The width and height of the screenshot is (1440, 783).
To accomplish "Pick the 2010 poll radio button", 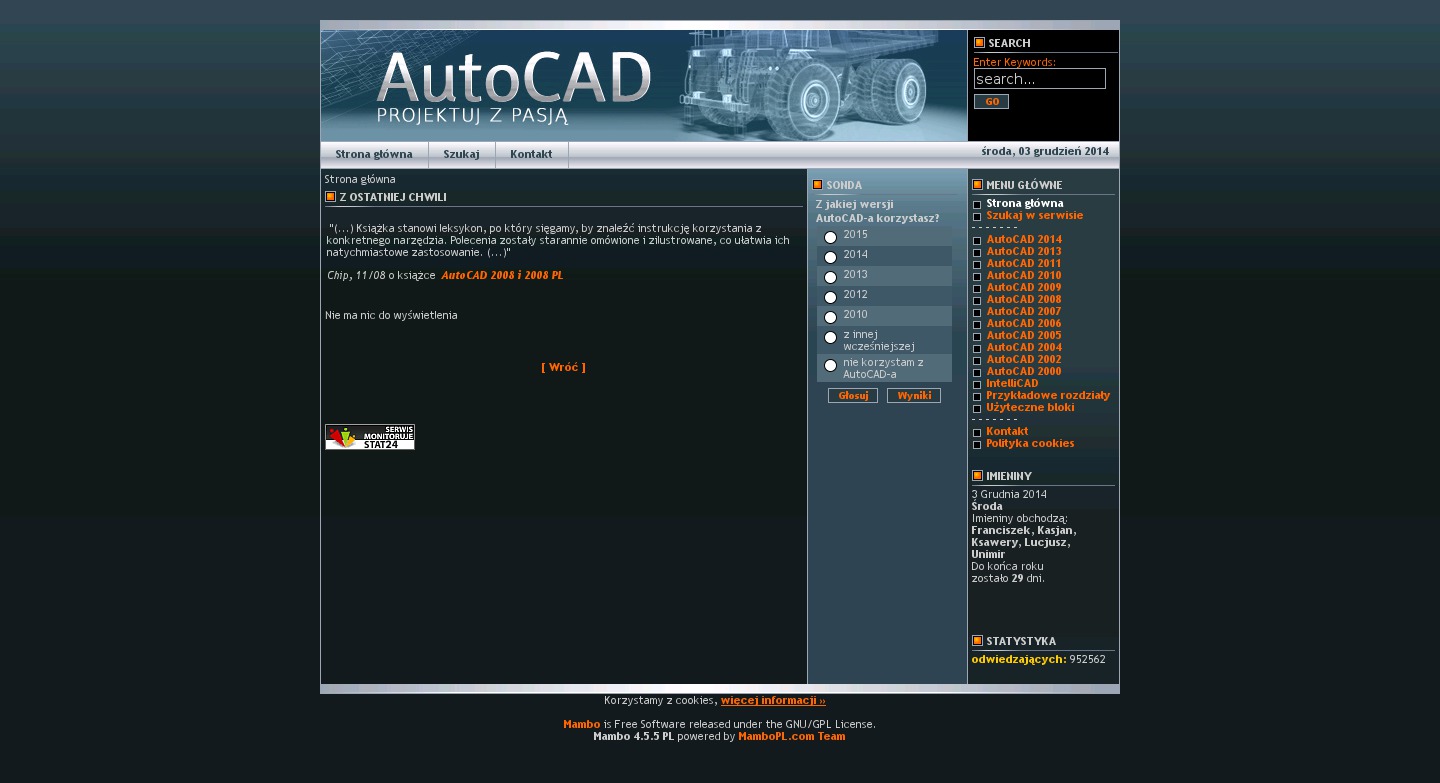I will point(830,317).
